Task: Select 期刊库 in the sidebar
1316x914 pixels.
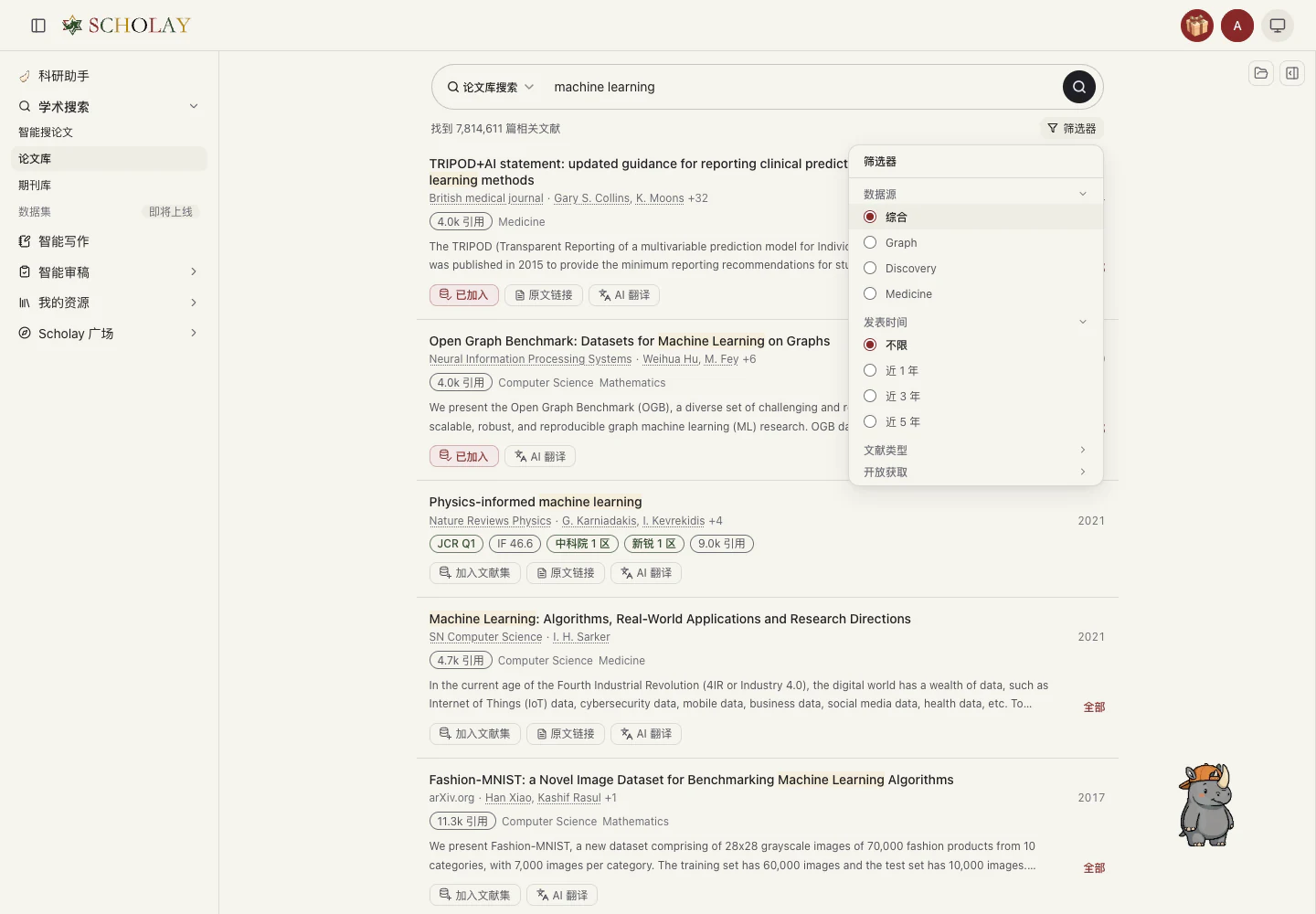Action: coord(109,186)
